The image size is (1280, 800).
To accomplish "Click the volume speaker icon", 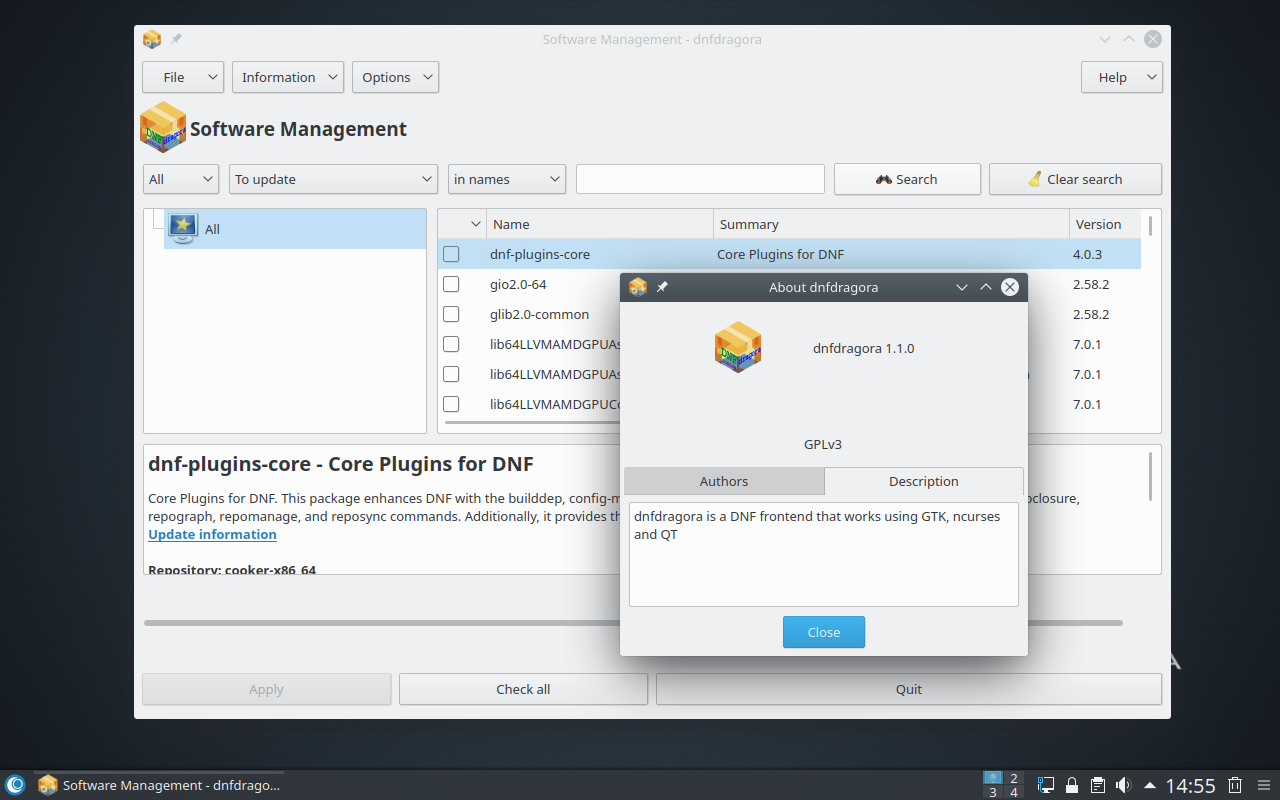I will 1123,785.
